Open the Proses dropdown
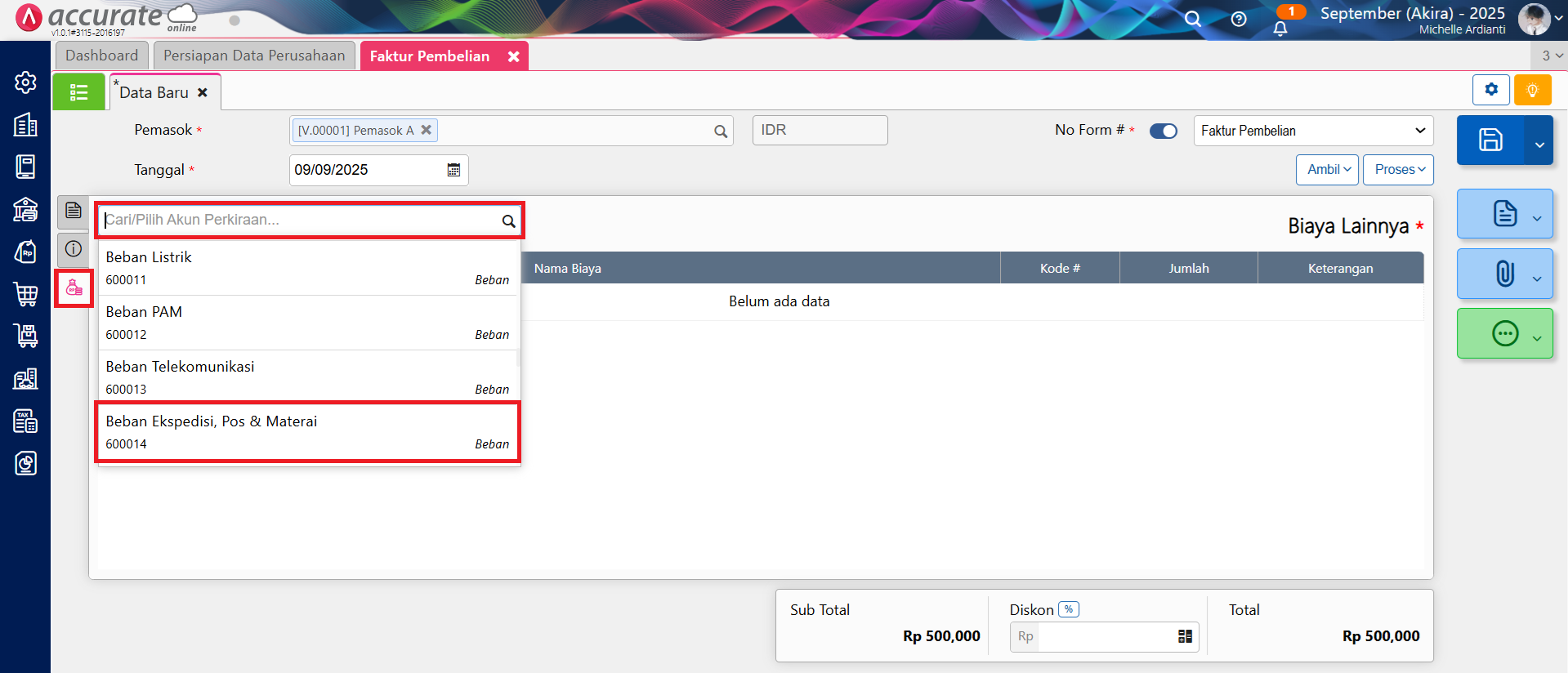Image resolution: width=1568 pixels, height=673 pixels. click(x=1398, y=170)
